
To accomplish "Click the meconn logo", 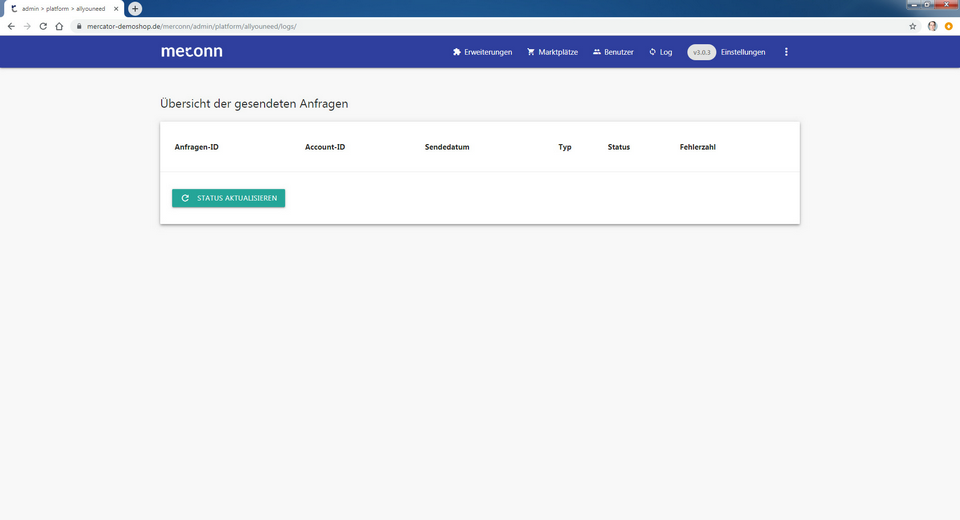I will 192,52.
